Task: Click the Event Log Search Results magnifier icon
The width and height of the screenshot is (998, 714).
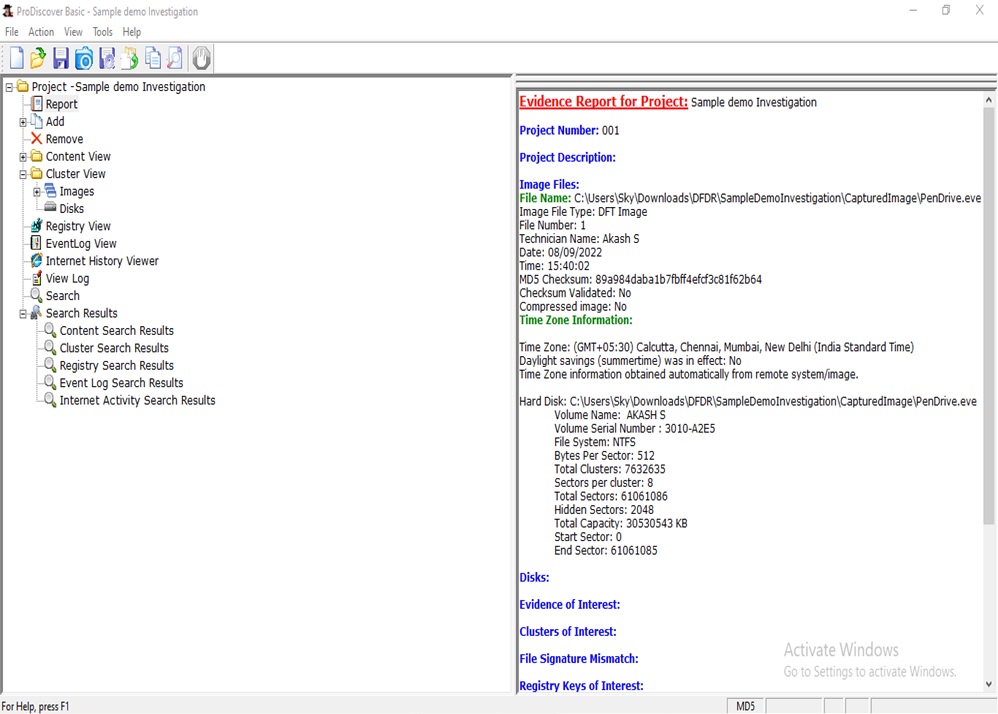Action: point(50,382)
